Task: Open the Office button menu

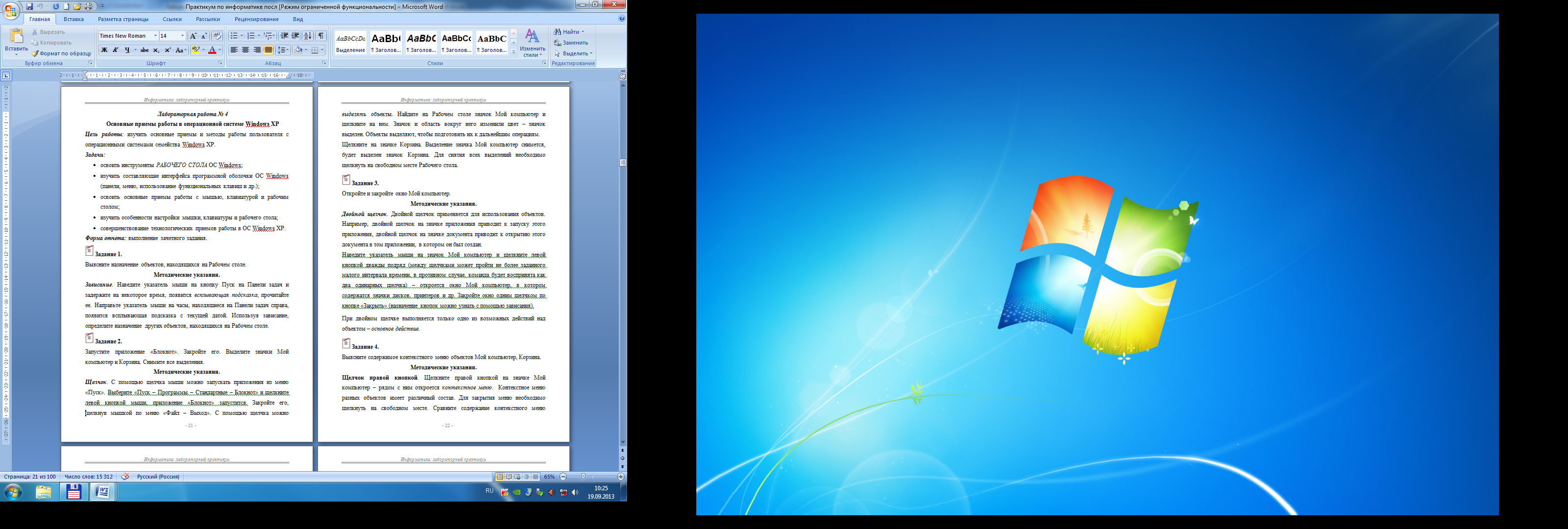Action: pos(11,10)
